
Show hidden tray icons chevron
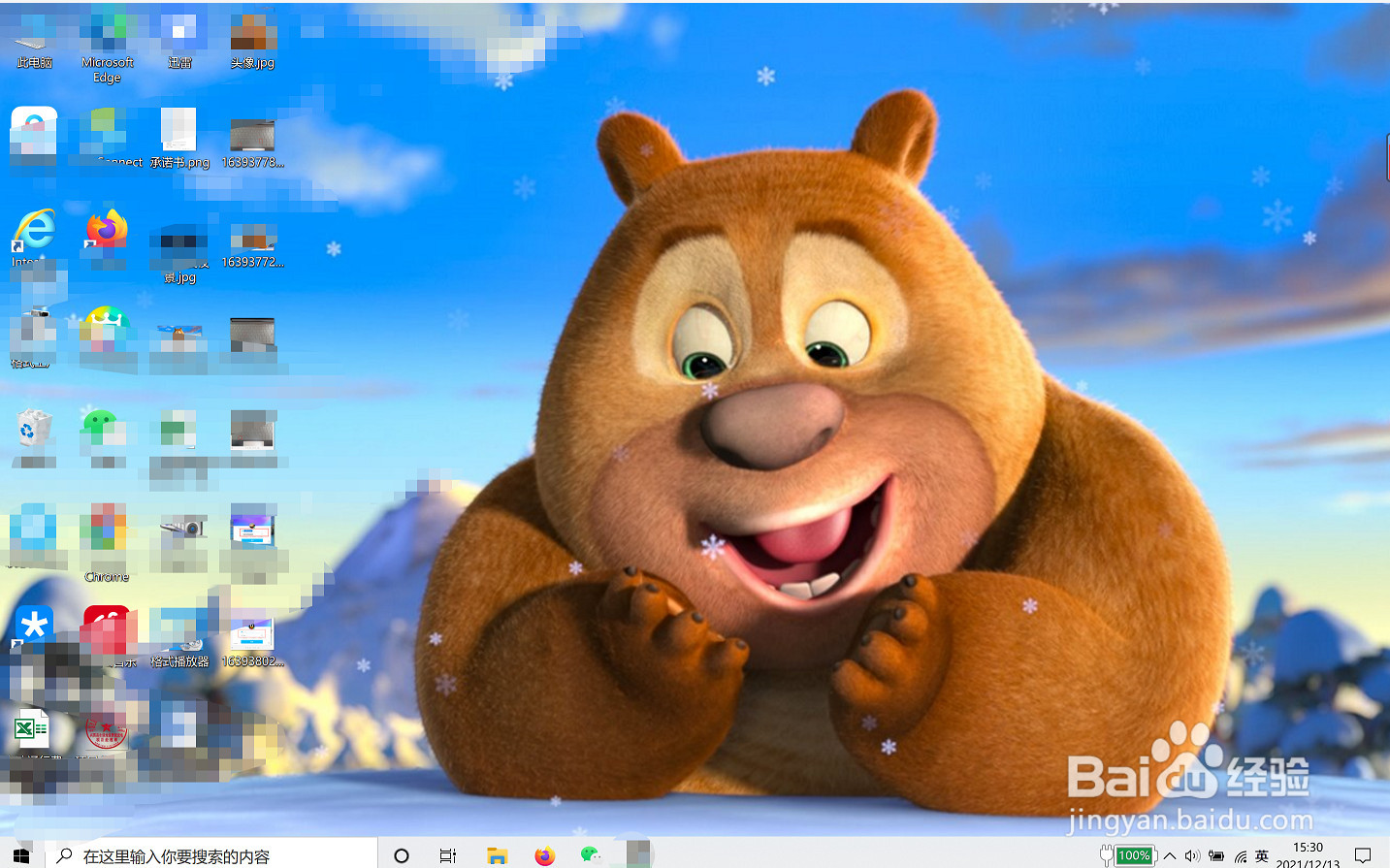pos(1170,855)
